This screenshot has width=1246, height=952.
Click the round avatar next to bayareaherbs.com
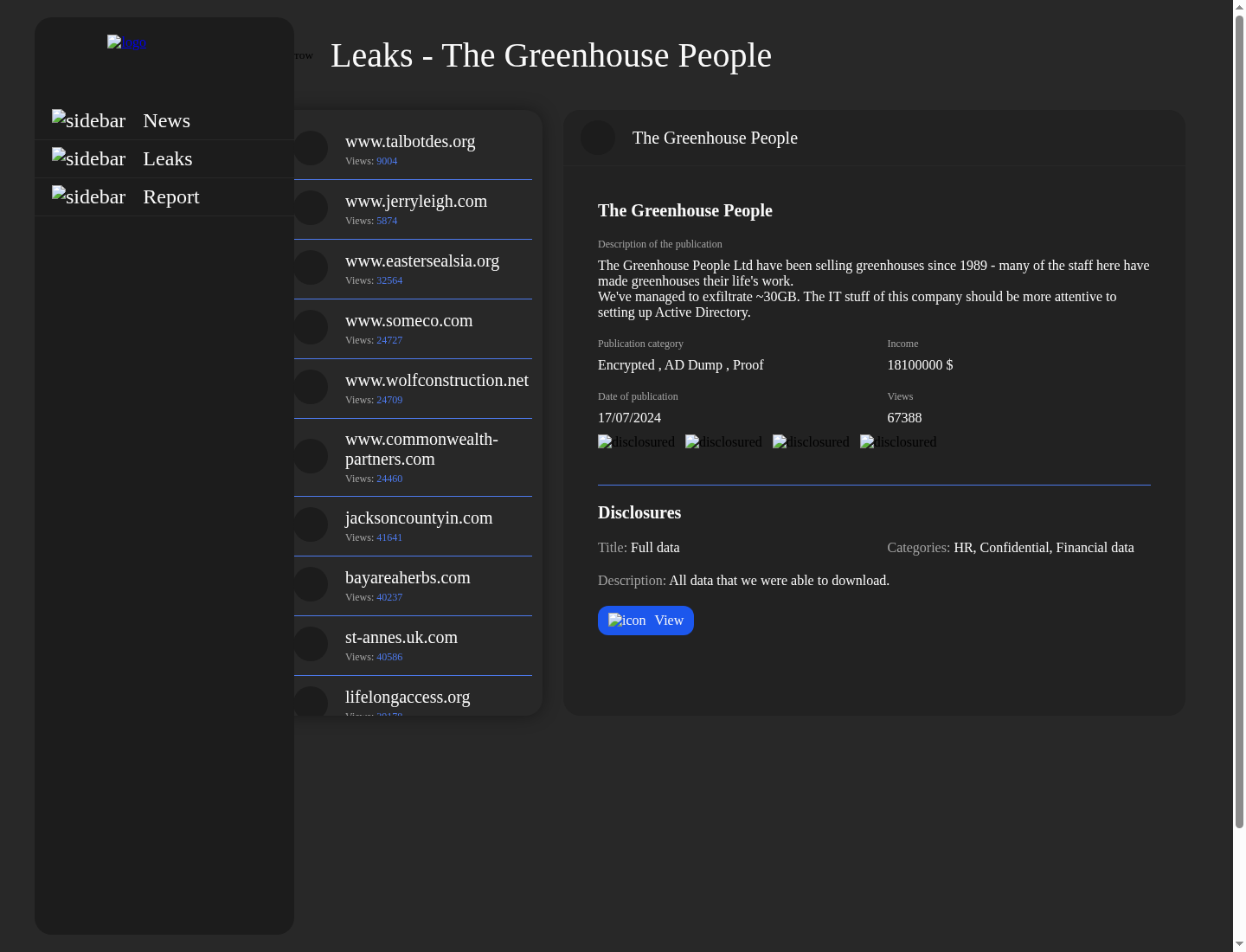pos(311,584)
